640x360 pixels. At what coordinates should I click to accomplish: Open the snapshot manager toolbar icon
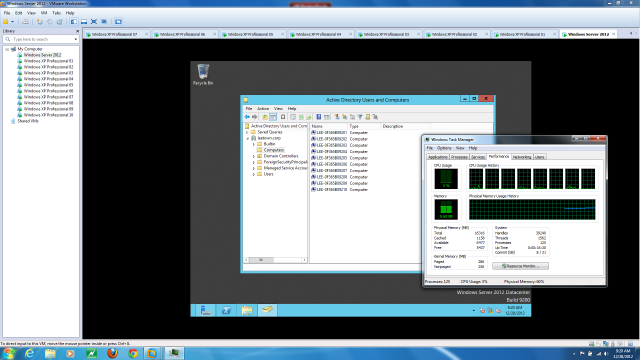pyautogui.click(x=60, y=22)
